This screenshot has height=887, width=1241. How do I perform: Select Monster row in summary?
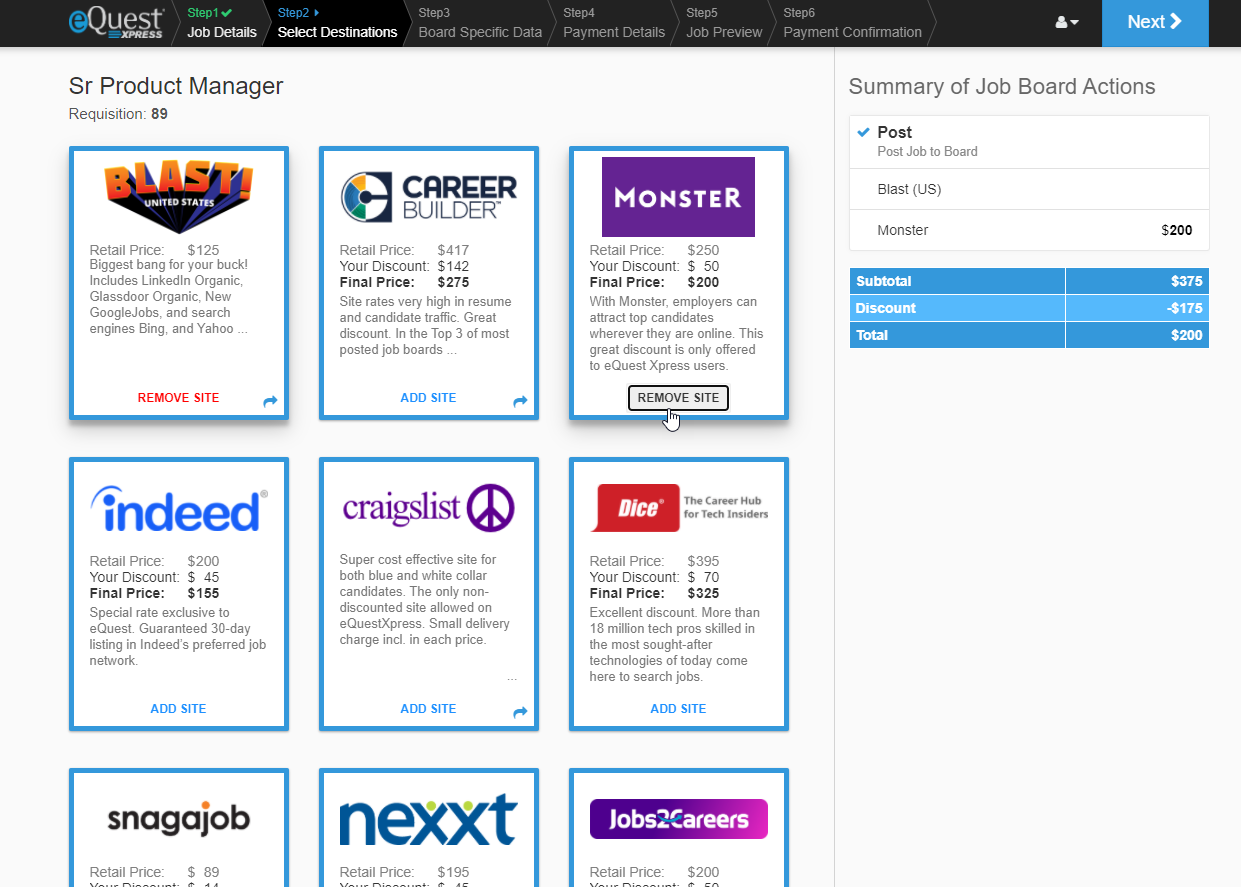pos(1029,230)
